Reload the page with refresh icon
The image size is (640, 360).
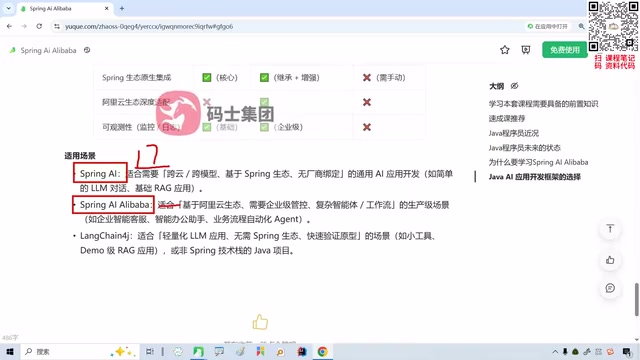click(x=39, y=26)
